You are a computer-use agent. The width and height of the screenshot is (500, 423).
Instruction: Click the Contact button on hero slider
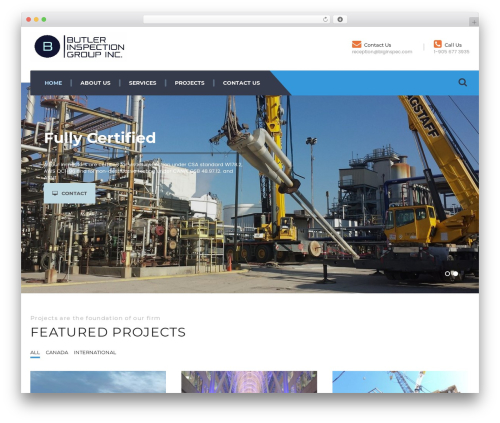point(70,193)
